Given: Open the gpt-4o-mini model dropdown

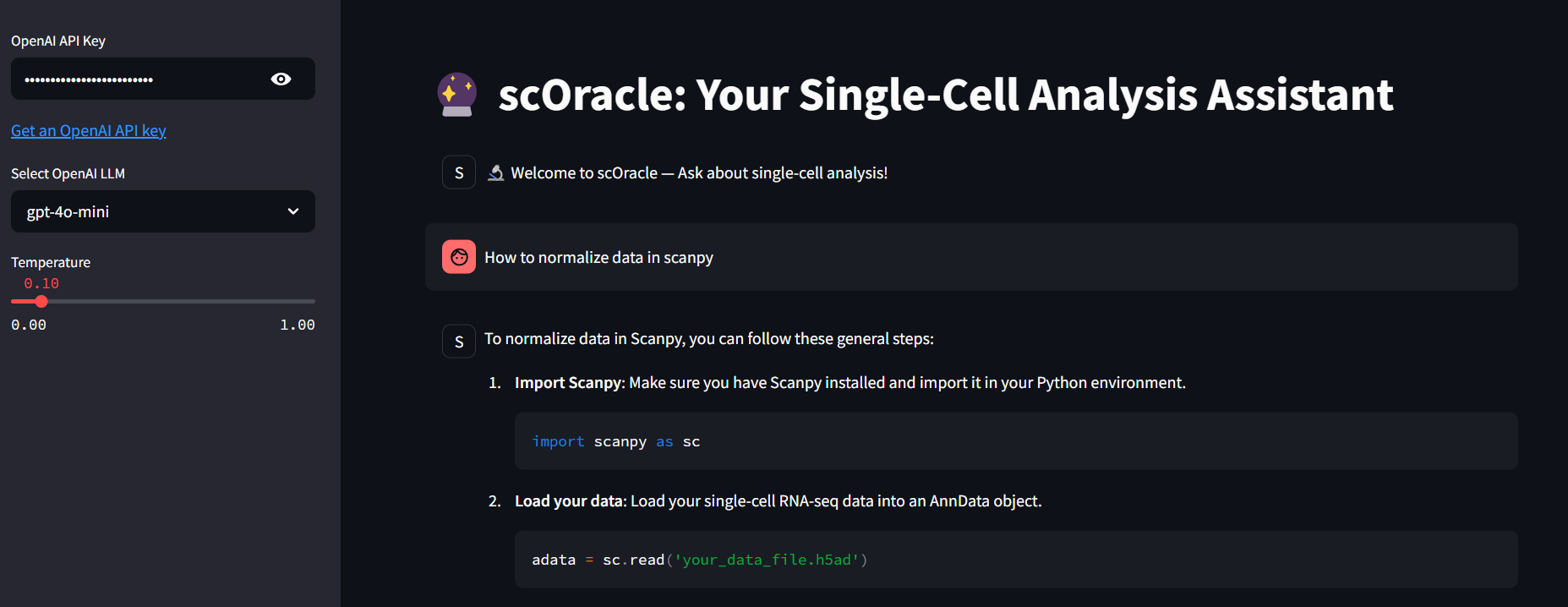Looking at the screenshot, I should (163, 211).
